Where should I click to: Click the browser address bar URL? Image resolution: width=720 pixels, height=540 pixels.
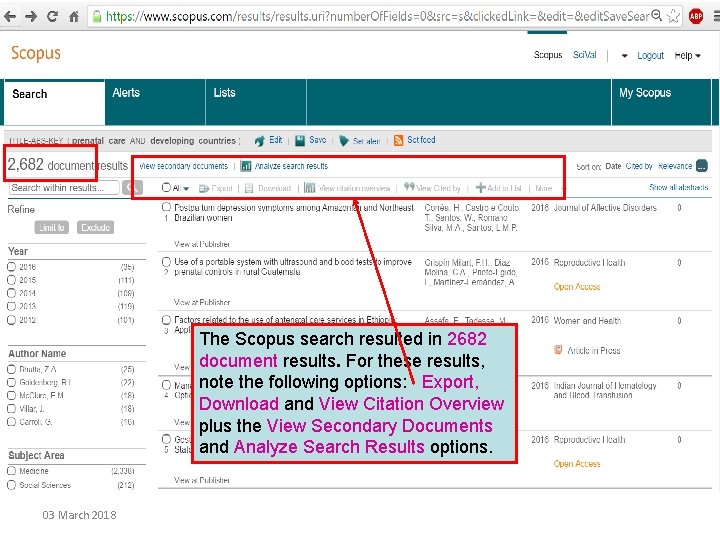(x=377, y=17)
